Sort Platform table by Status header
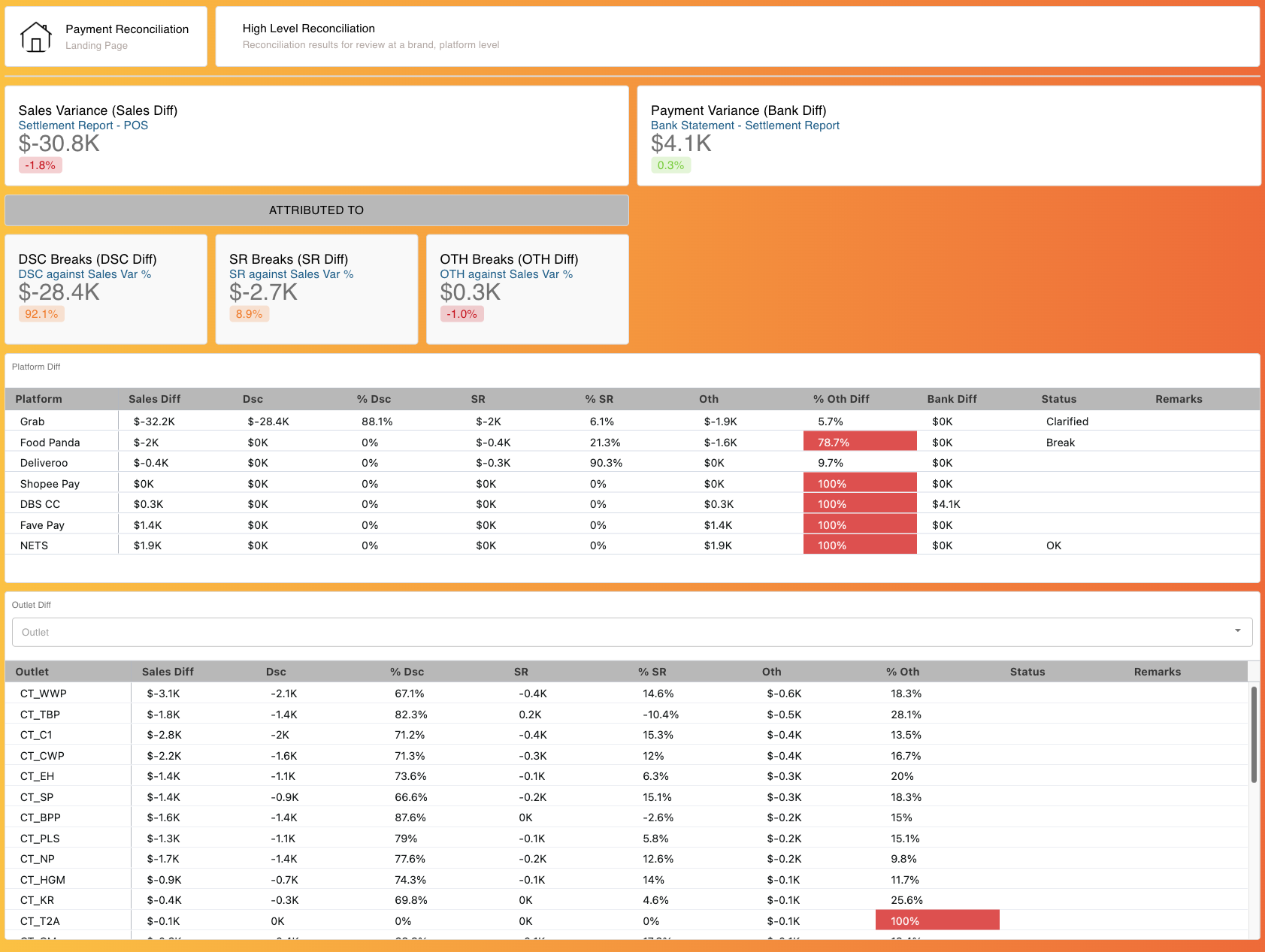 (1058, 399)
